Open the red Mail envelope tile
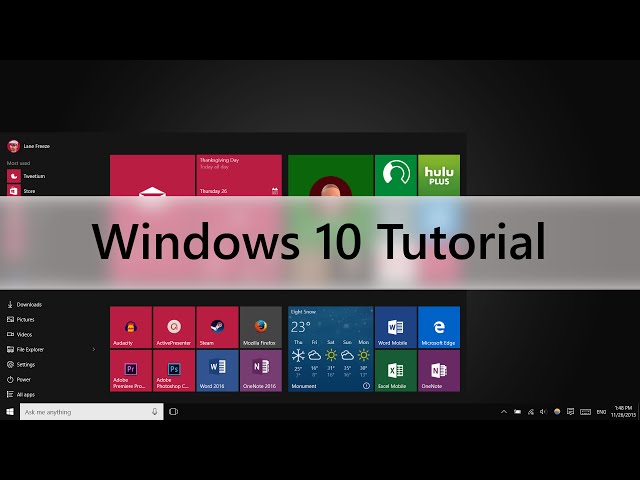 coord(152,175)
